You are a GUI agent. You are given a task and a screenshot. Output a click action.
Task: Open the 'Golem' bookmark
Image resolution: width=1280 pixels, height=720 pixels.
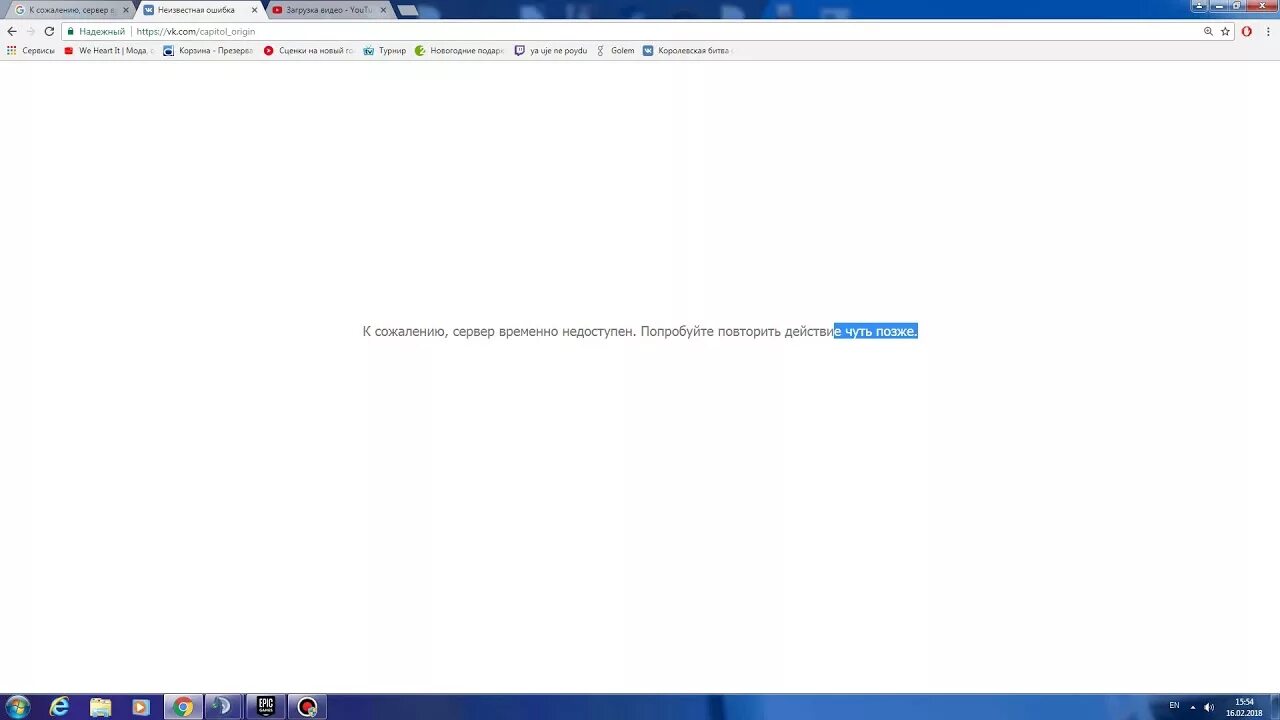tap(615, 50)
